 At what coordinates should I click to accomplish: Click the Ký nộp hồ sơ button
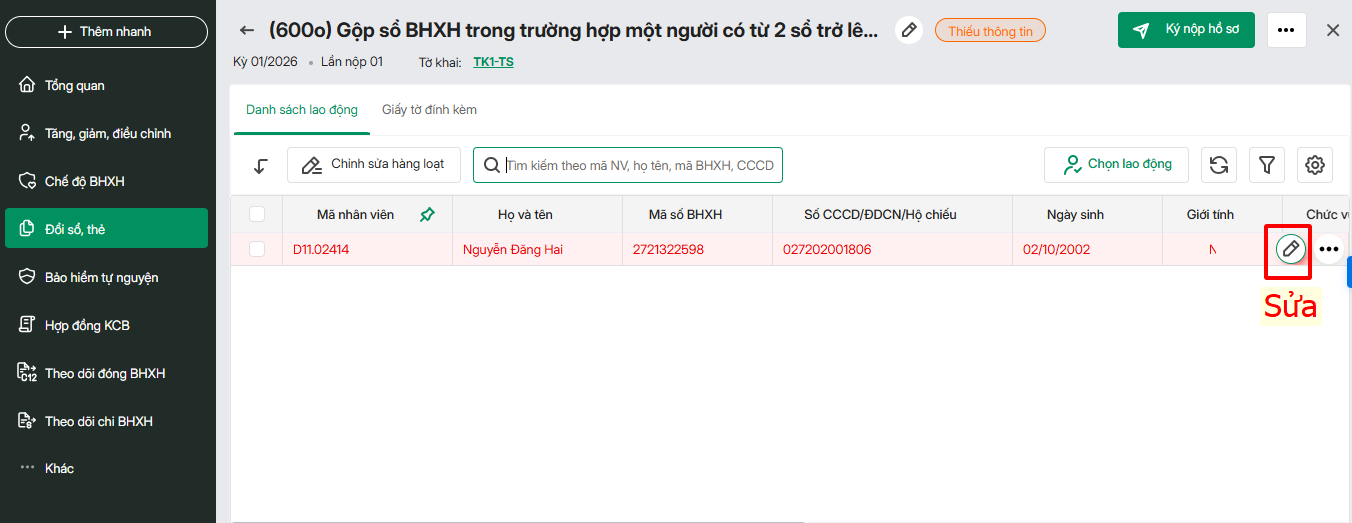tap(1186, 30)
